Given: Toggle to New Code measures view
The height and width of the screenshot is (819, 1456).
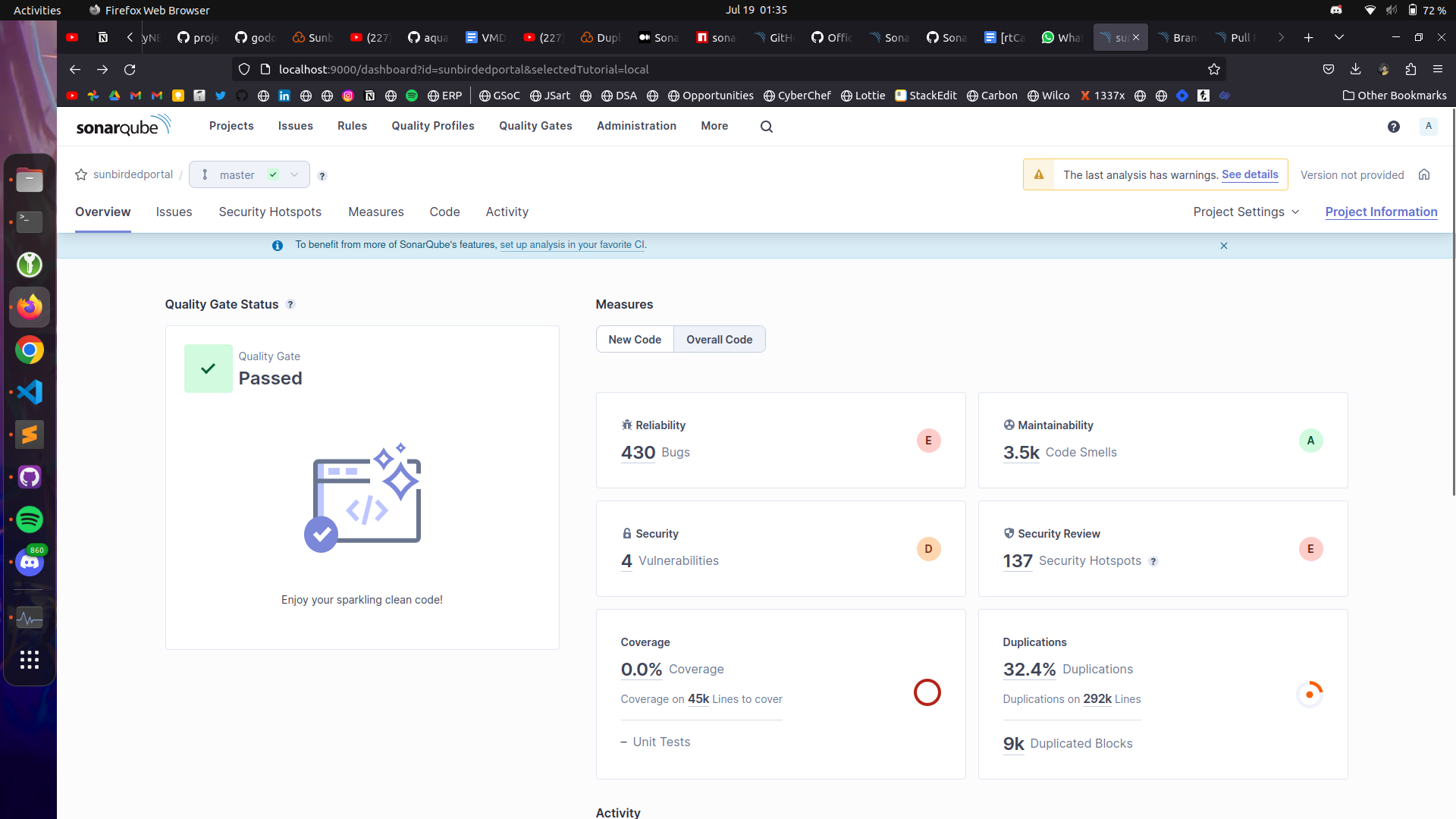Looking at the screenshot, I should point(634,339).
